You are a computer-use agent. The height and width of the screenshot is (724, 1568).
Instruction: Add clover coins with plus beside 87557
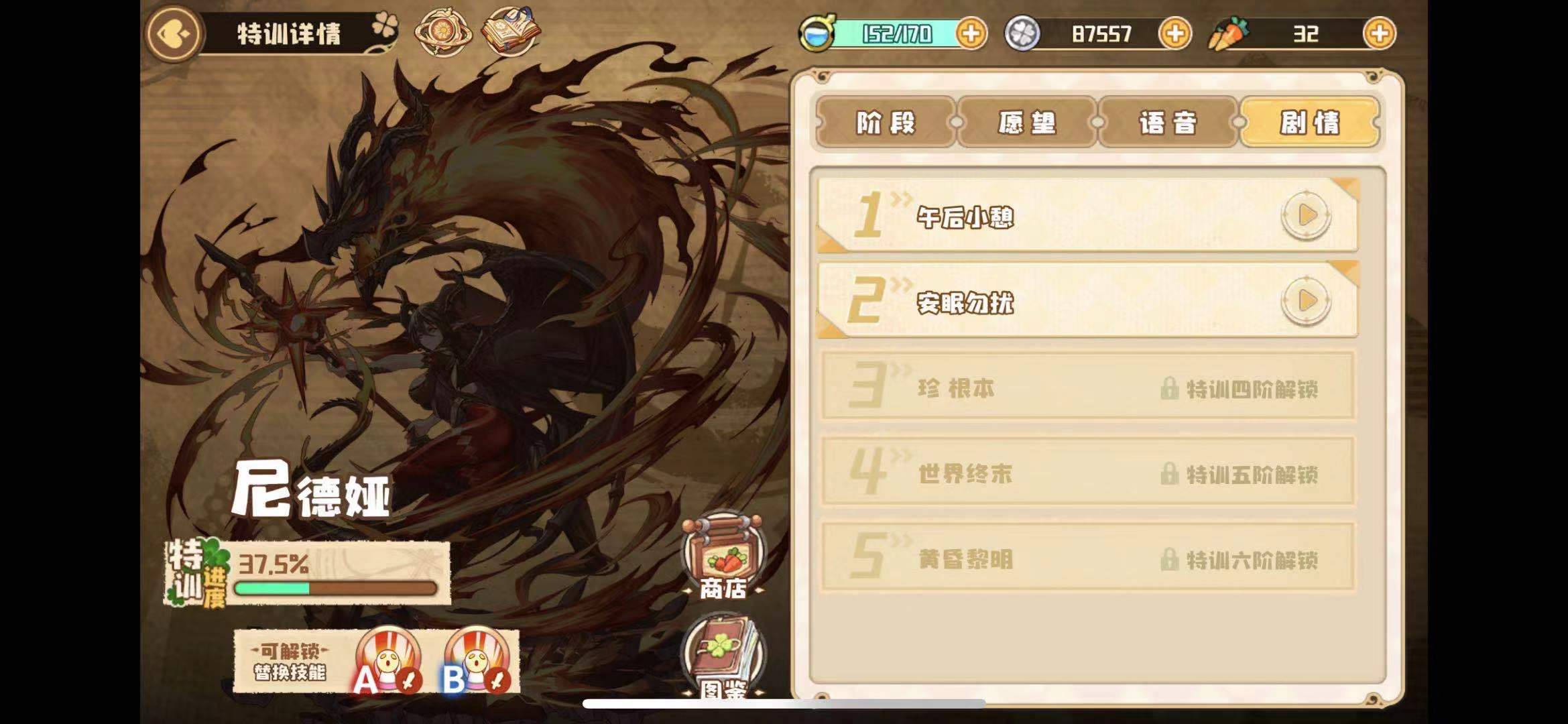coord(1174,34)
